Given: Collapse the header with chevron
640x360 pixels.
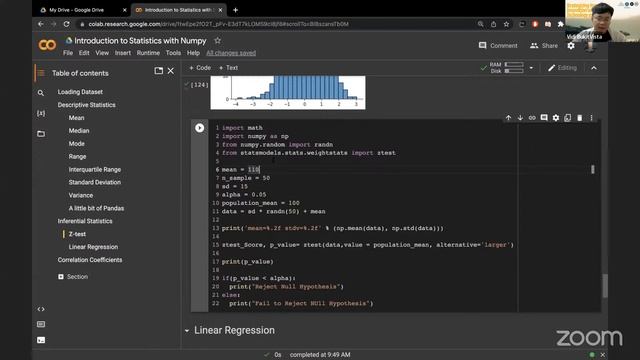Looking at the screenshot, I should point(594,68).
